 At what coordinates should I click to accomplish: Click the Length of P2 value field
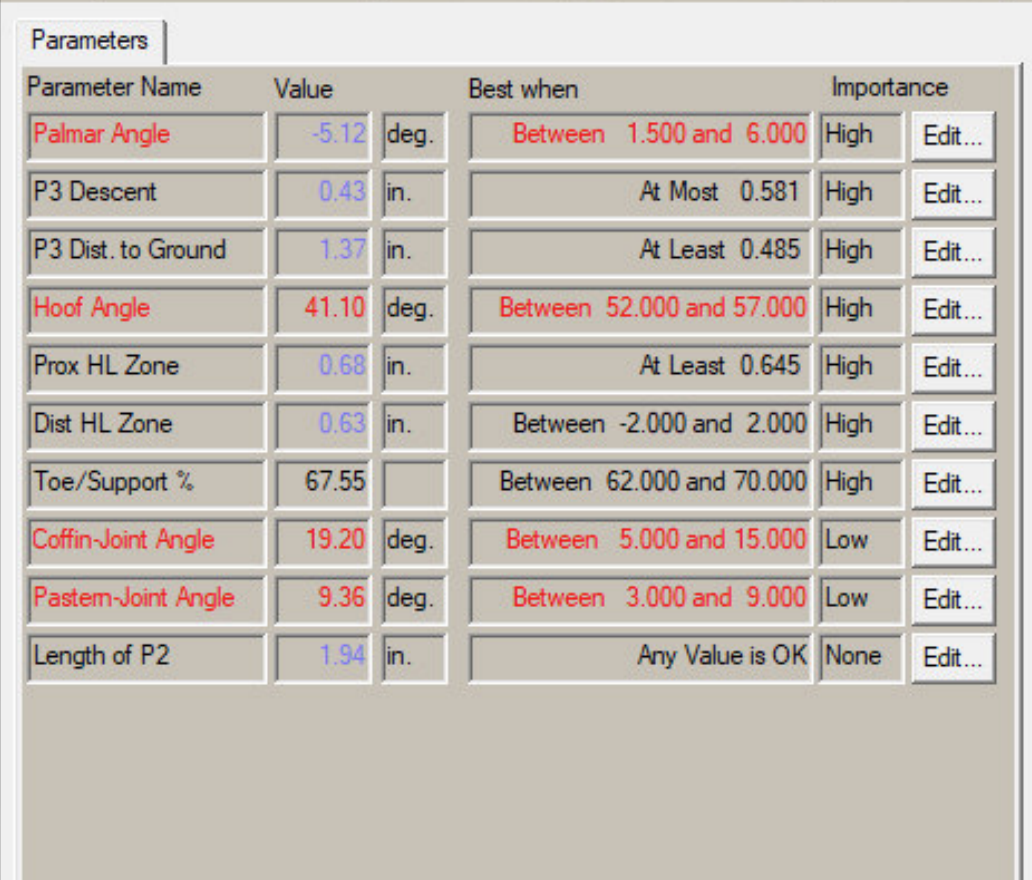pos(323,657)
